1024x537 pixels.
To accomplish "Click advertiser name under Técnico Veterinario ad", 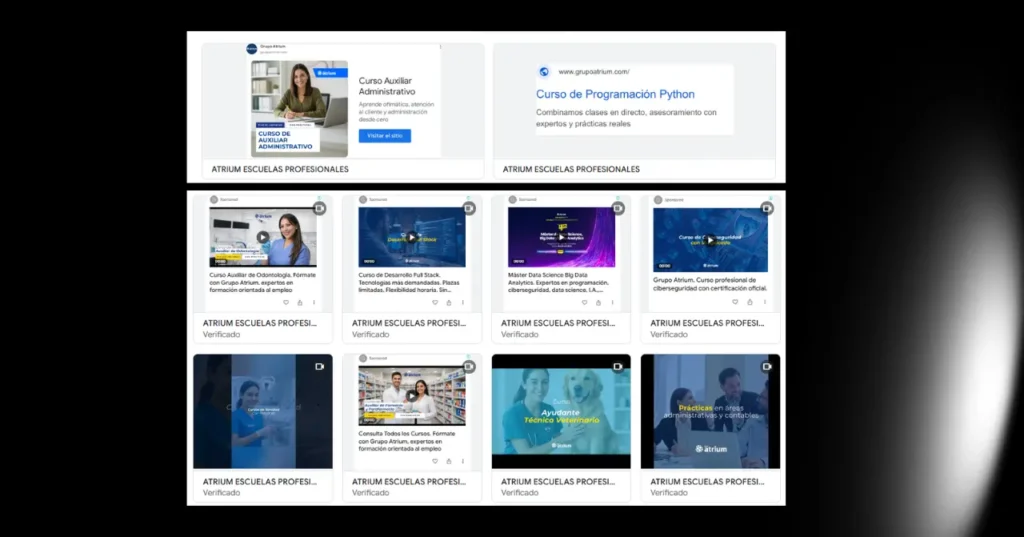I will pyautogui.click(x=558, y=481).
